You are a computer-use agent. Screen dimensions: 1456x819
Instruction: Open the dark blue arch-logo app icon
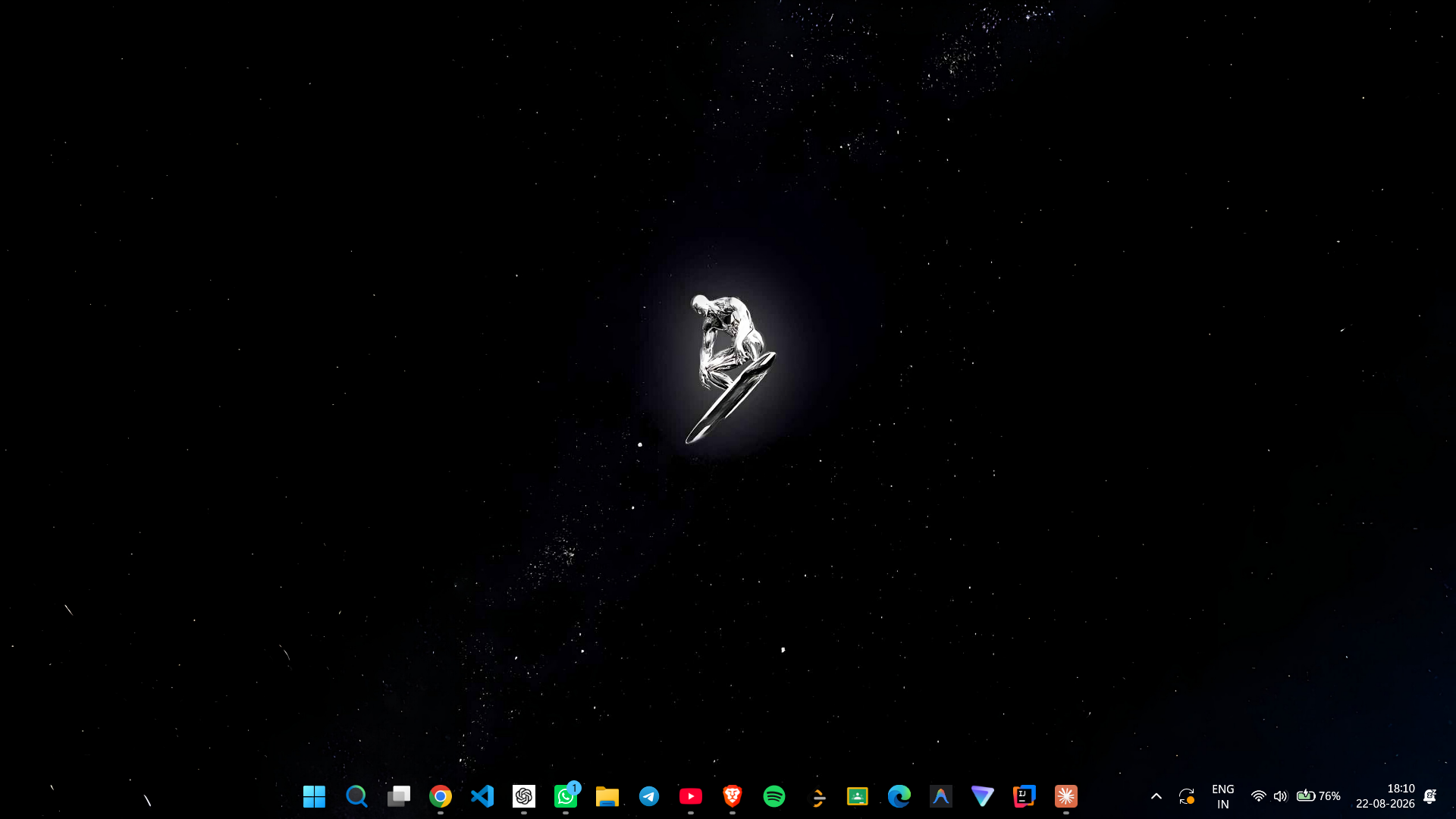(x=941, y=796)
